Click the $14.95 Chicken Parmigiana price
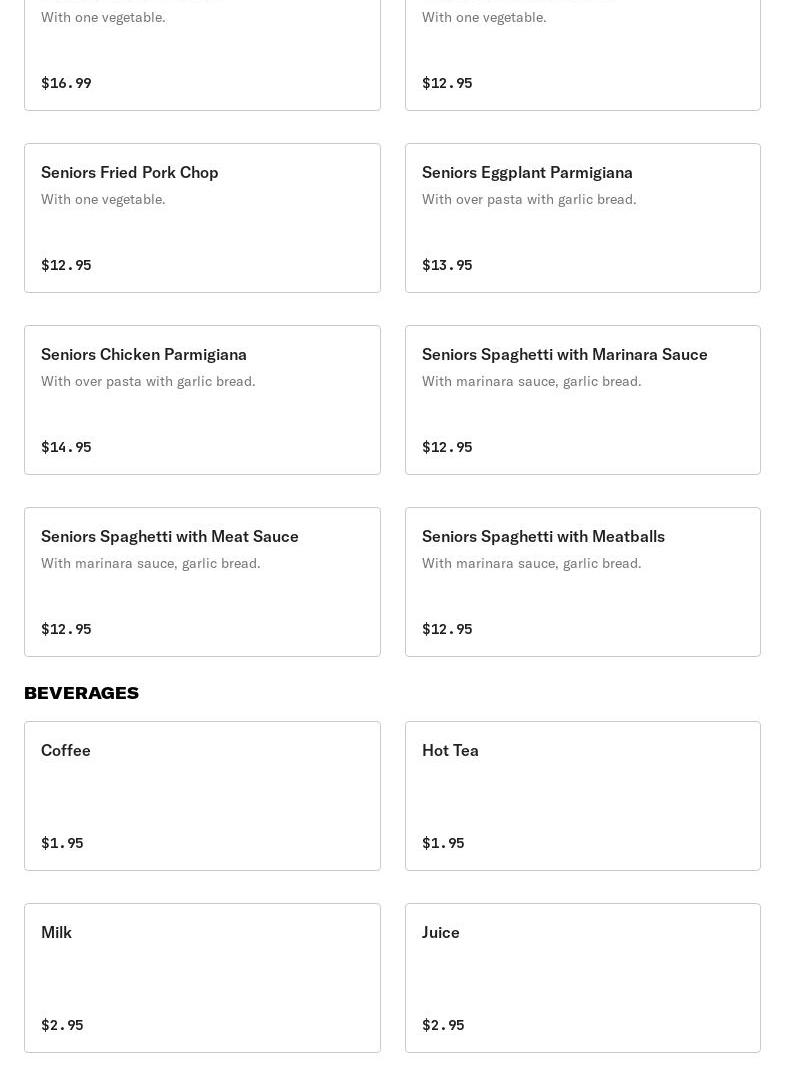The height and width of the screenshot is (1083, 785). click(66, 447)
